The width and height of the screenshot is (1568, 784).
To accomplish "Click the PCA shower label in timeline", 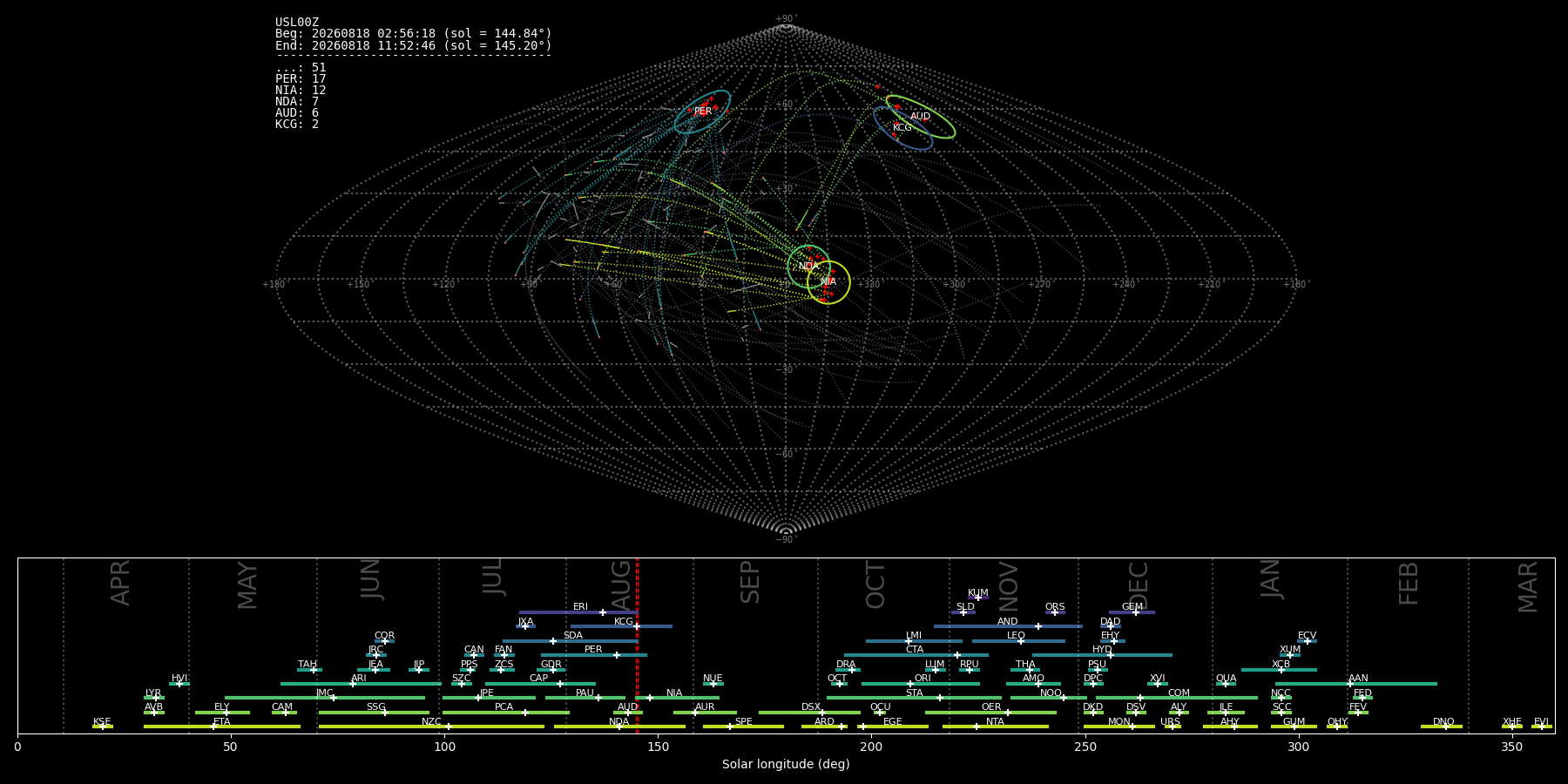I will [x=504, y=707].
